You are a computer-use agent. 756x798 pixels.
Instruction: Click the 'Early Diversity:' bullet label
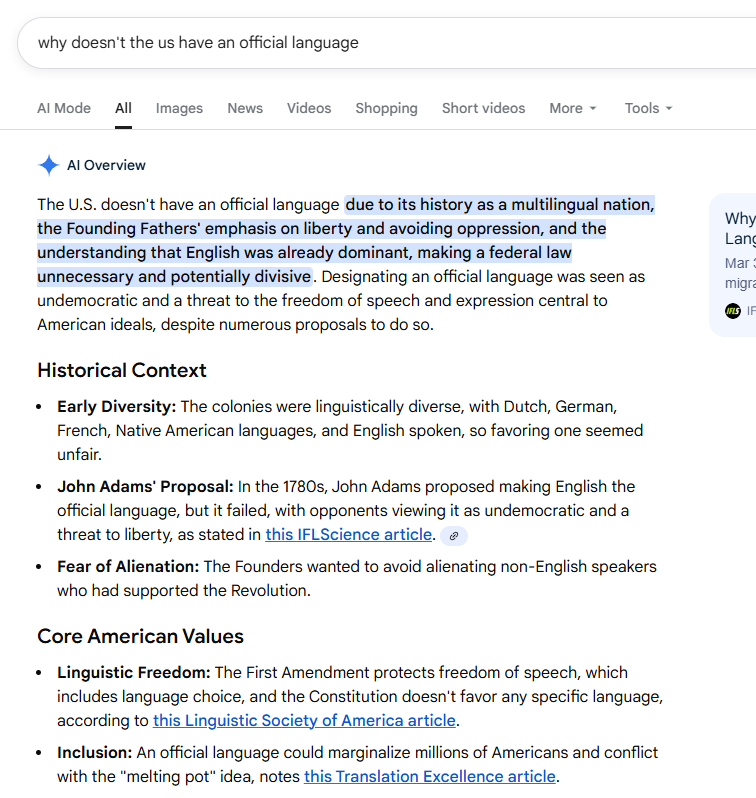(x=117, y=407)
